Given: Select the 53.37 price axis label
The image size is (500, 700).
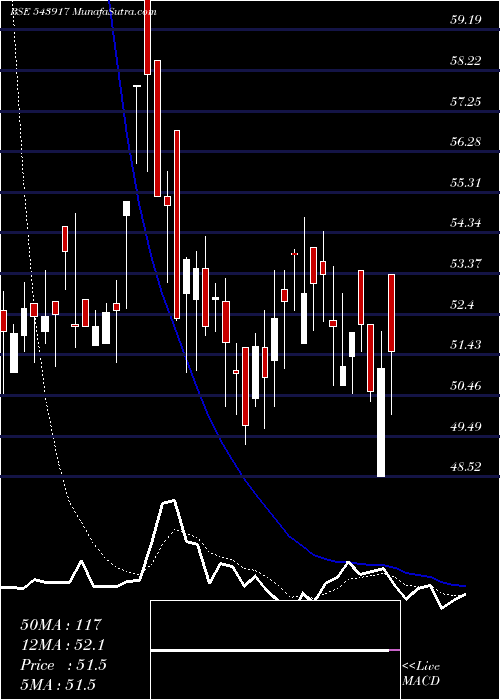Looking at the screenshot, I should (x=466, y=264).
